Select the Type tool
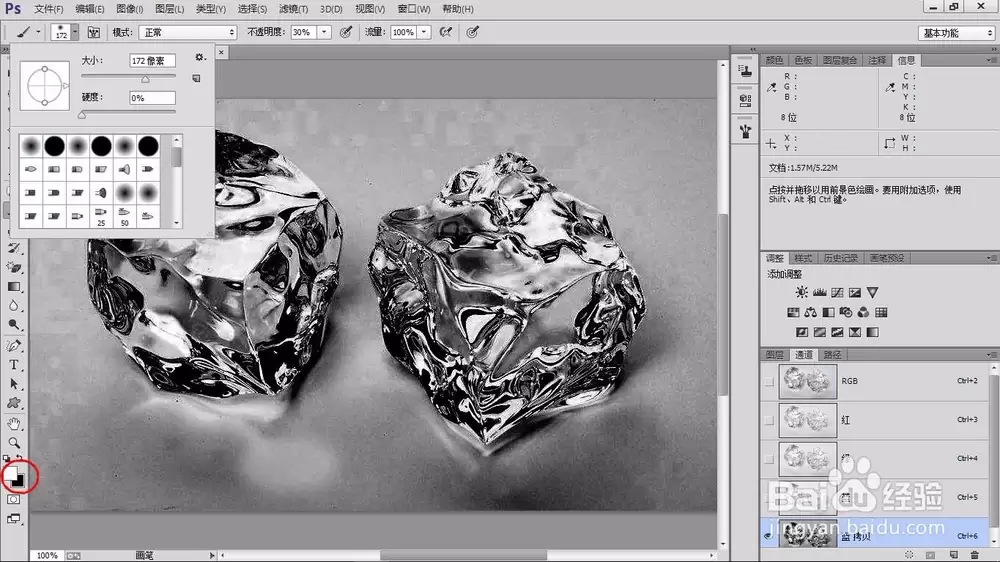The image size is (1000, 562). tap(13, 366)
